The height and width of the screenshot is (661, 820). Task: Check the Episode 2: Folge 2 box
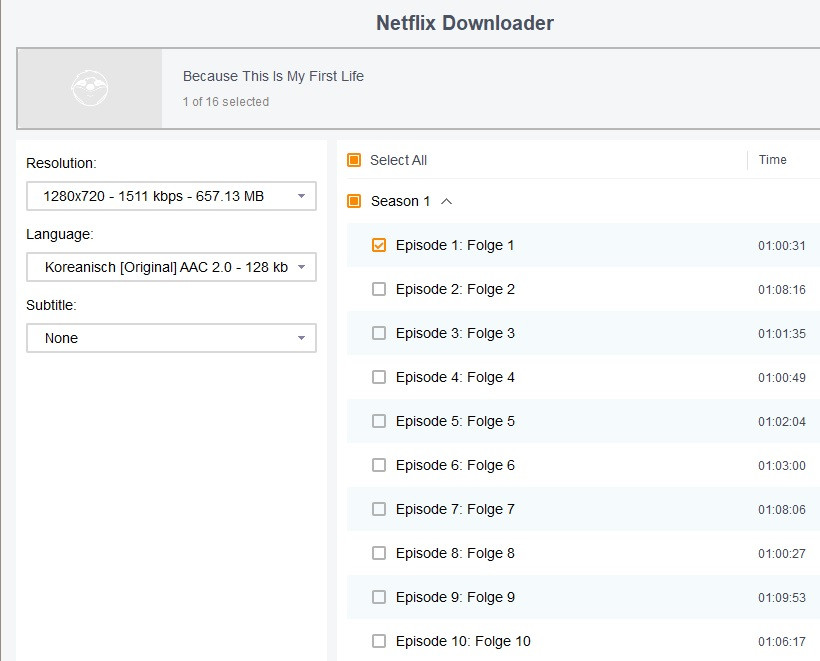379,289
